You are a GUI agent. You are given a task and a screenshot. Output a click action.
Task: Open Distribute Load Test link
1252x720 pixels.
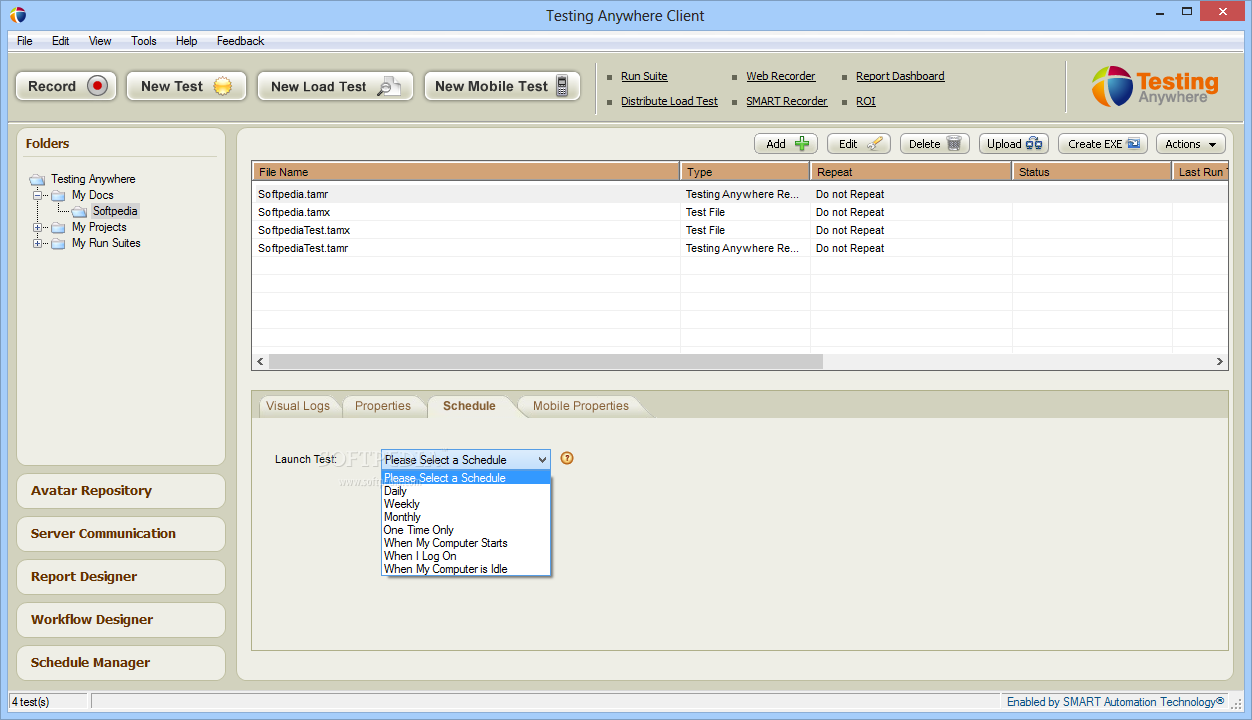669,101
